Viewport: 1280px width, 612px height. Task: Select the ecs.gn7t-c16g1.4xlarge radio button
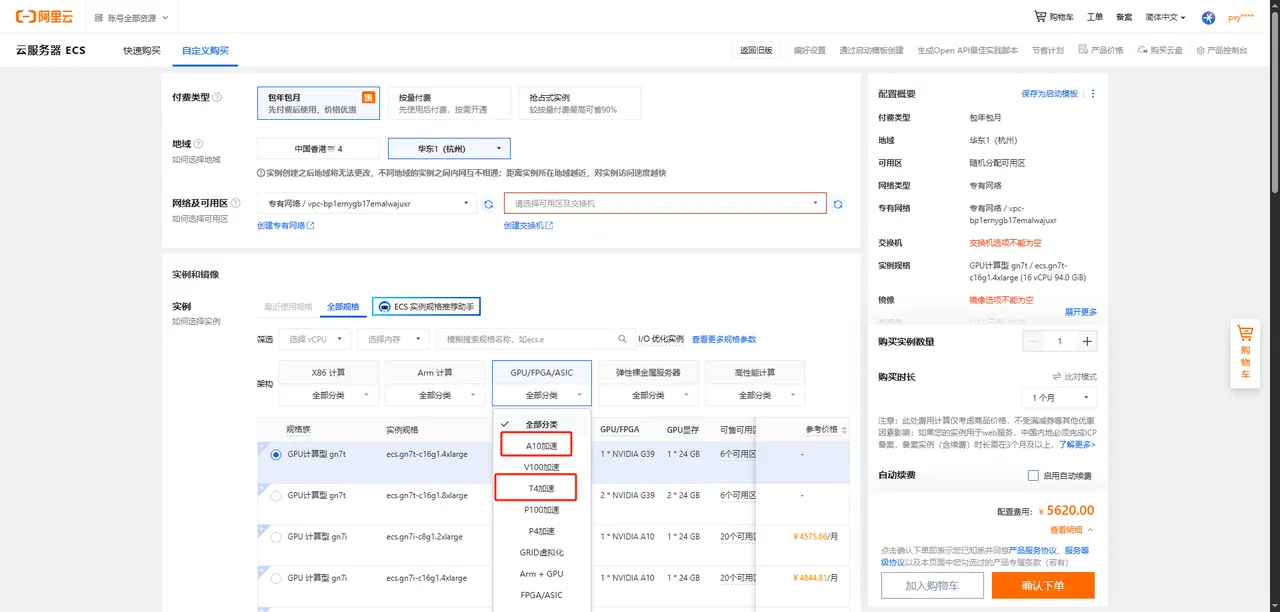click(x=276, y=454)
